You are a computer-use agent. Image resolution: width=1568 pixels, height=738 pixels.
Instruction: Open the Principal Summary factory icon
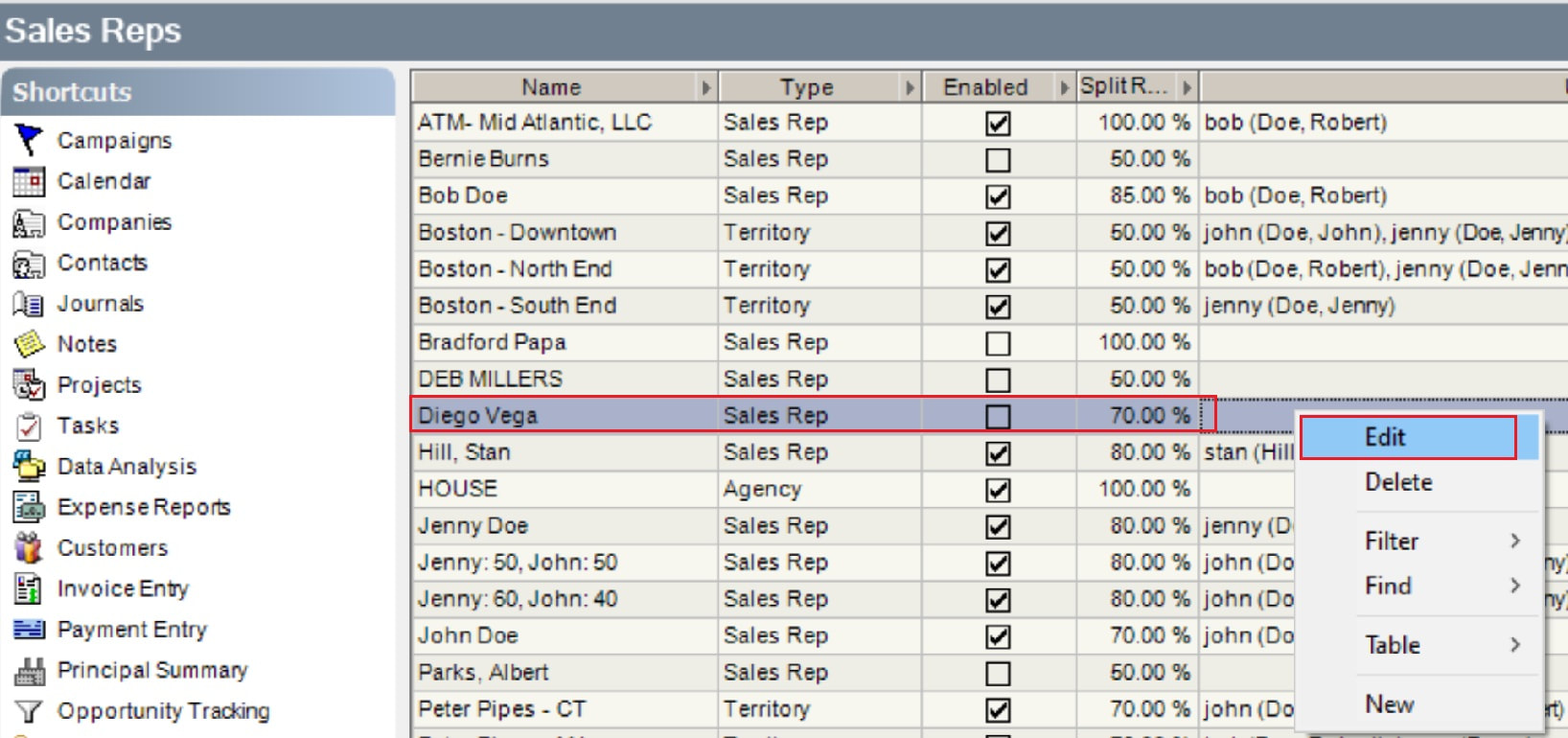(x=29, y=670)
